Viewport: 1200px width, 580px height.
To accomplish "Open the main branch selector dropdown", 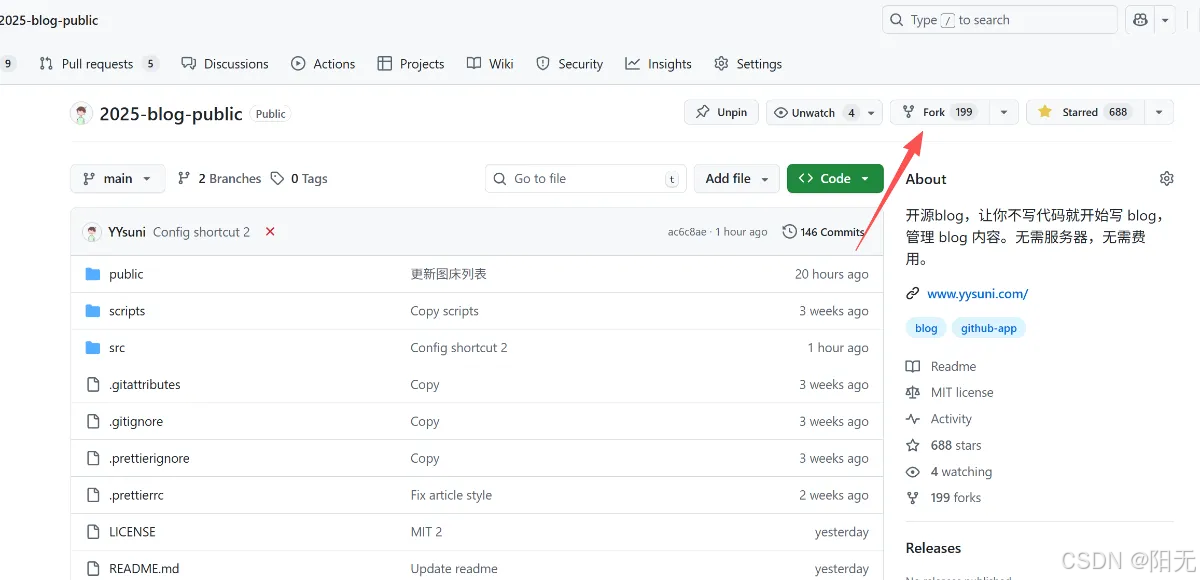I will coord(117,179).
